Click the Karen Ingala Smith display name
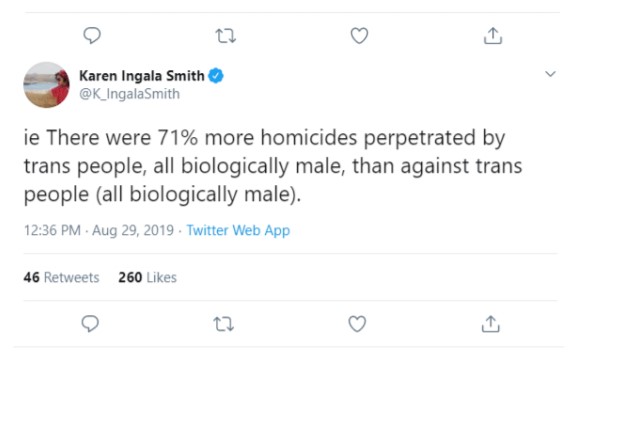The height and width of the screenshot is (429, 618). click(141, 75)
